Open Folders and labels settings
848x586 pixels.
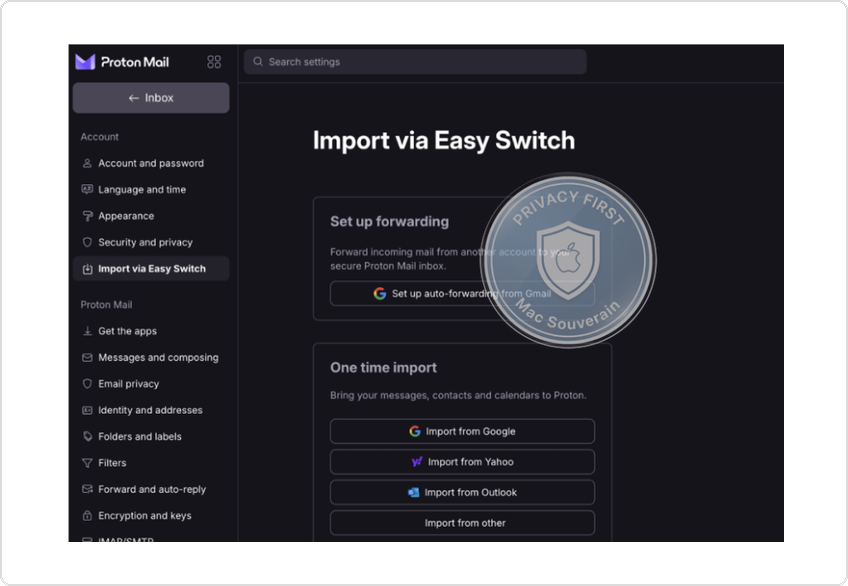pyautogui.click(x=151, y=436)
